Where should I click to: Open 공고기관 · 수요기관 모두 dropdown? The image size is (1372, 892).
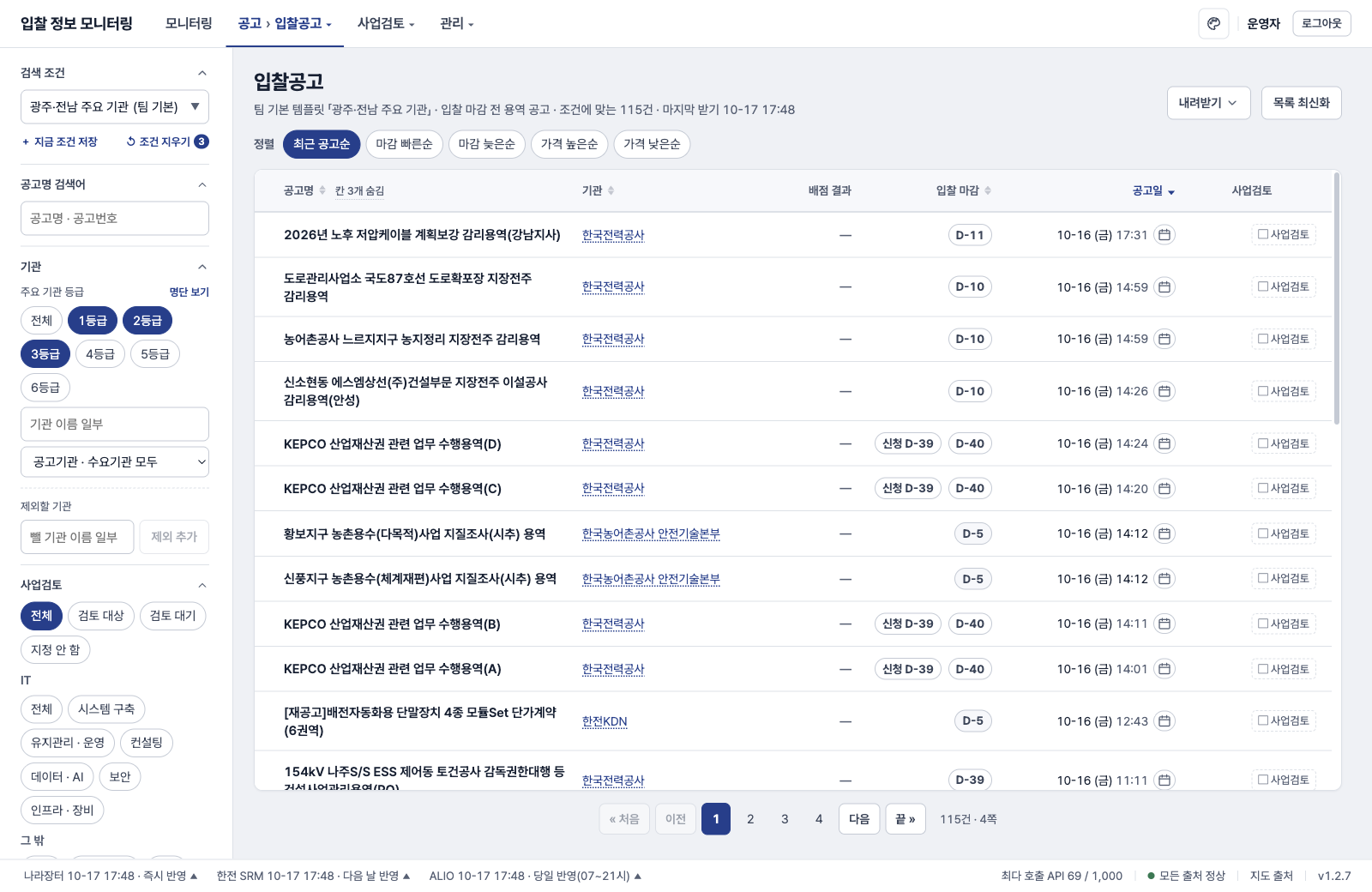coord(115,462)
